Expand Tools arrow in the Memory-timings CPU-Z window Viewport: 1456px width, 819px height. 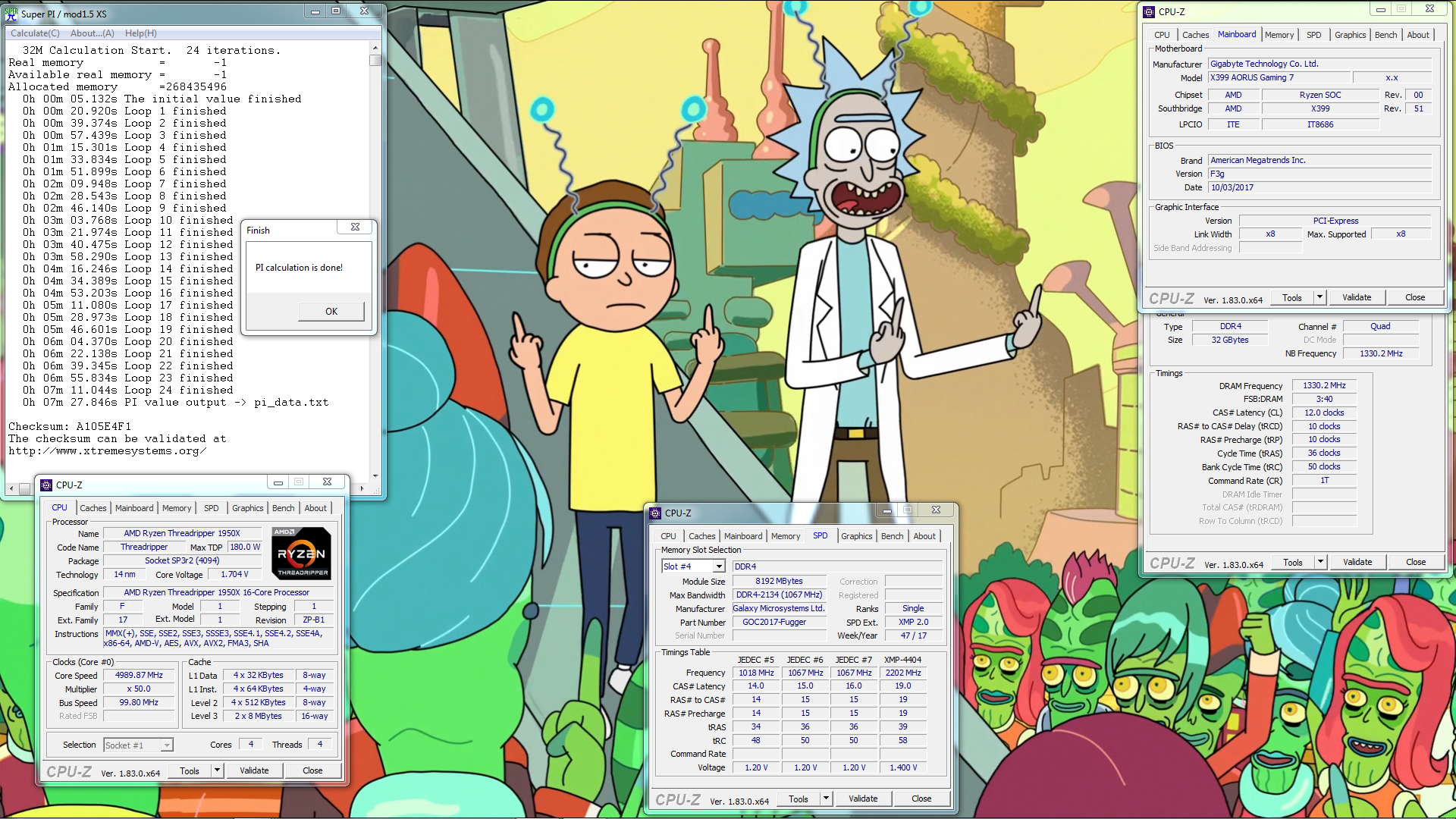[x=1320, y=562]
